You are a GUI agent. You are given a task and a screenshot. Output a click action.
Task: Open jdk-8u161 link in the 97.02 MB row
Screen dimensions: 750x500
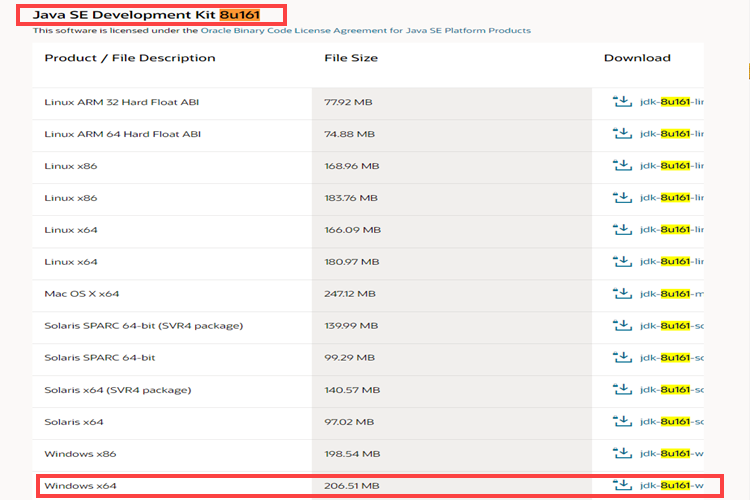672,422
